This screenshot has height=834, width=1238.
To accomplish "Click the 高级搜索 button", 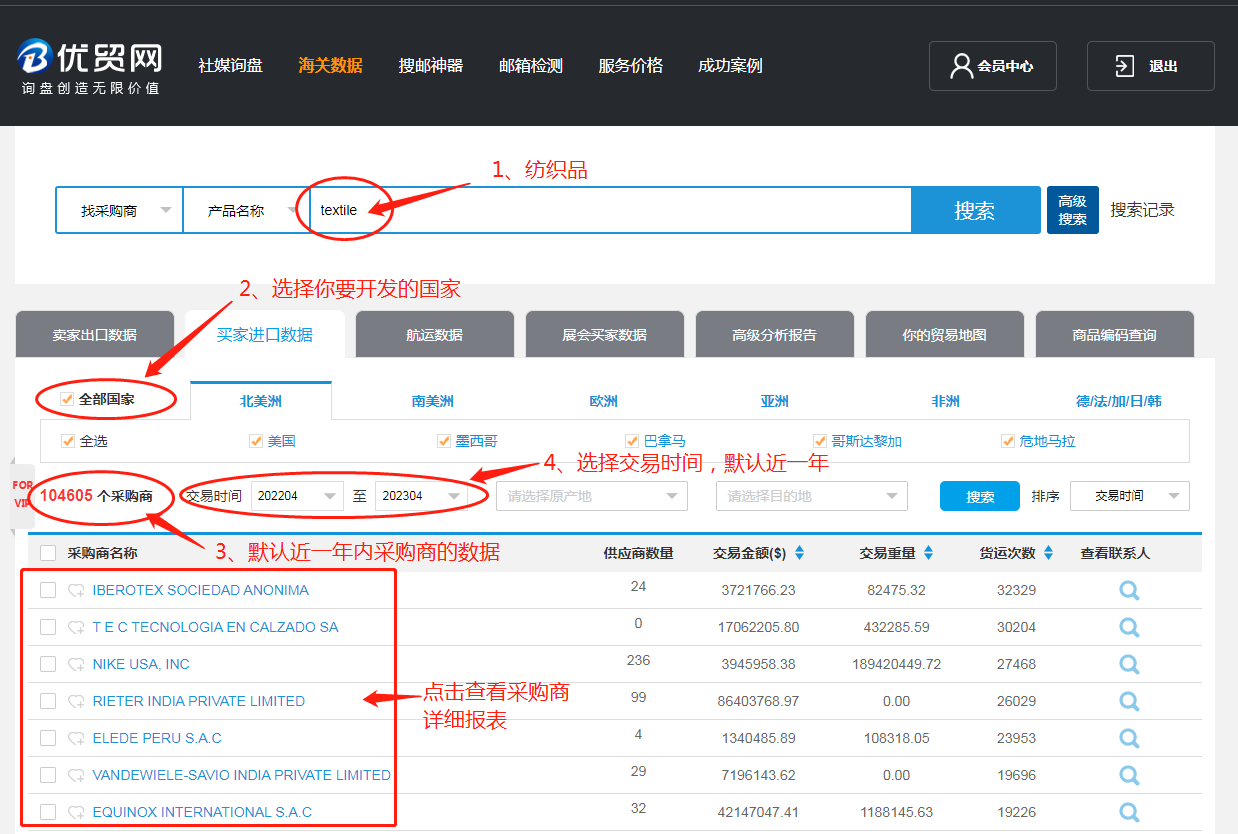I will [1073, 210].
